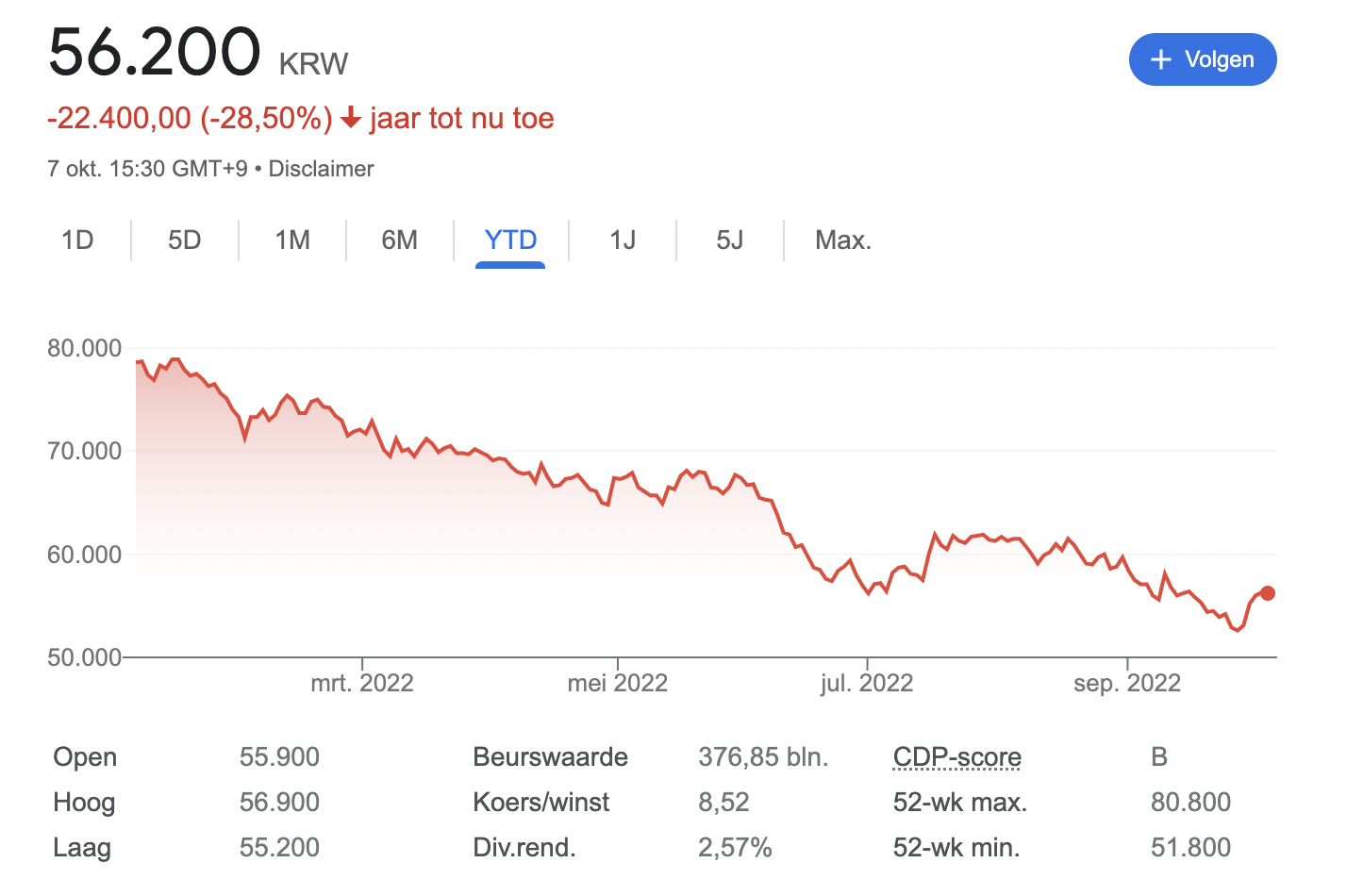This screenshot has height=896, width=1347.
Task: Switch to the 5D range tab
Action: [185, 241]
